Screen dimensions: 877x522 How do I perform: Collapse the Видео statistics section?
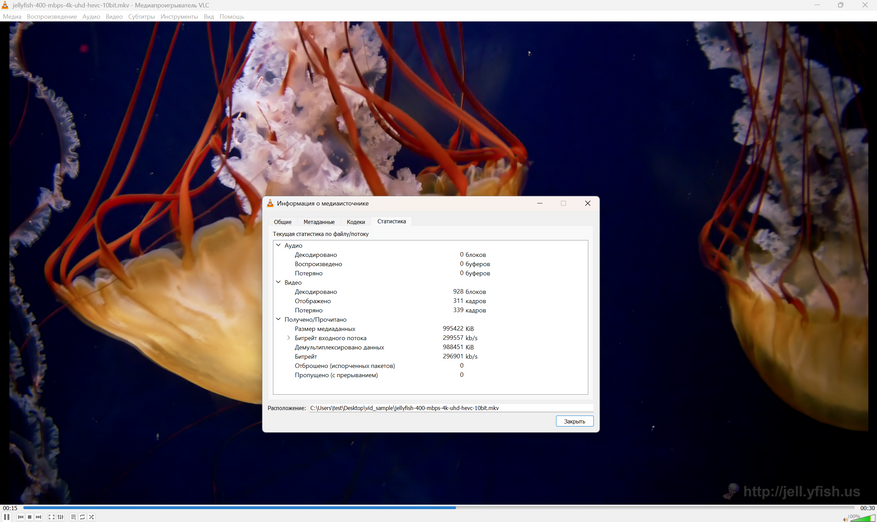pyautogui.click(x=278, y=283)
